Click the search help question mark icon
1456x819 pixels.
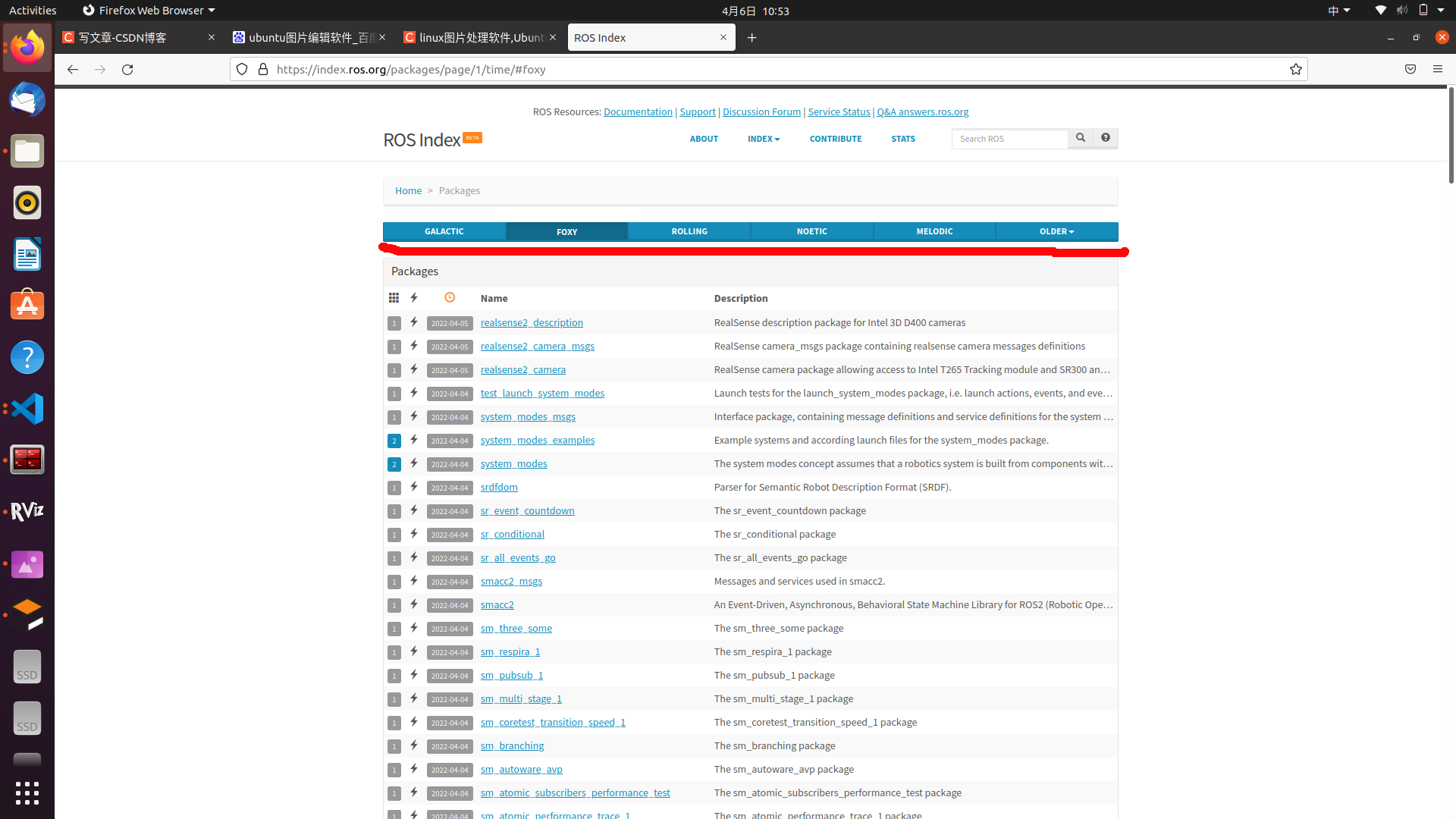pos(1106,138)
